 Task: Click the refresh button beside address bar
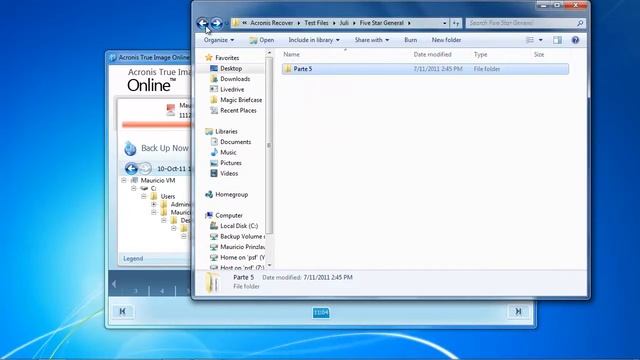pyautogui.click(x=456, y=23)
